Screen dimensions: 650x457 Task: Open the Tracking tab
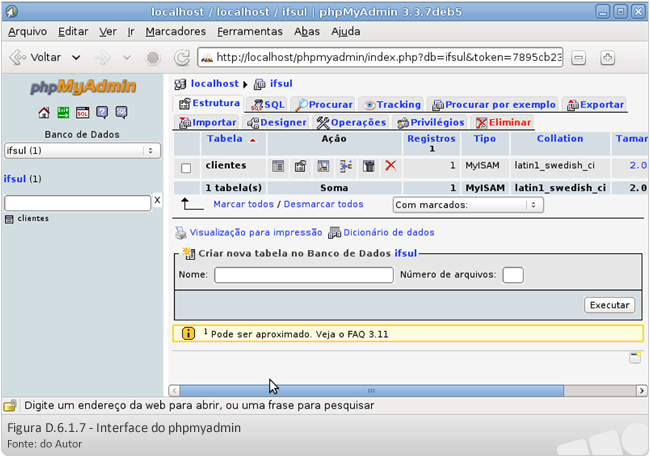click(x=392, y=105)
